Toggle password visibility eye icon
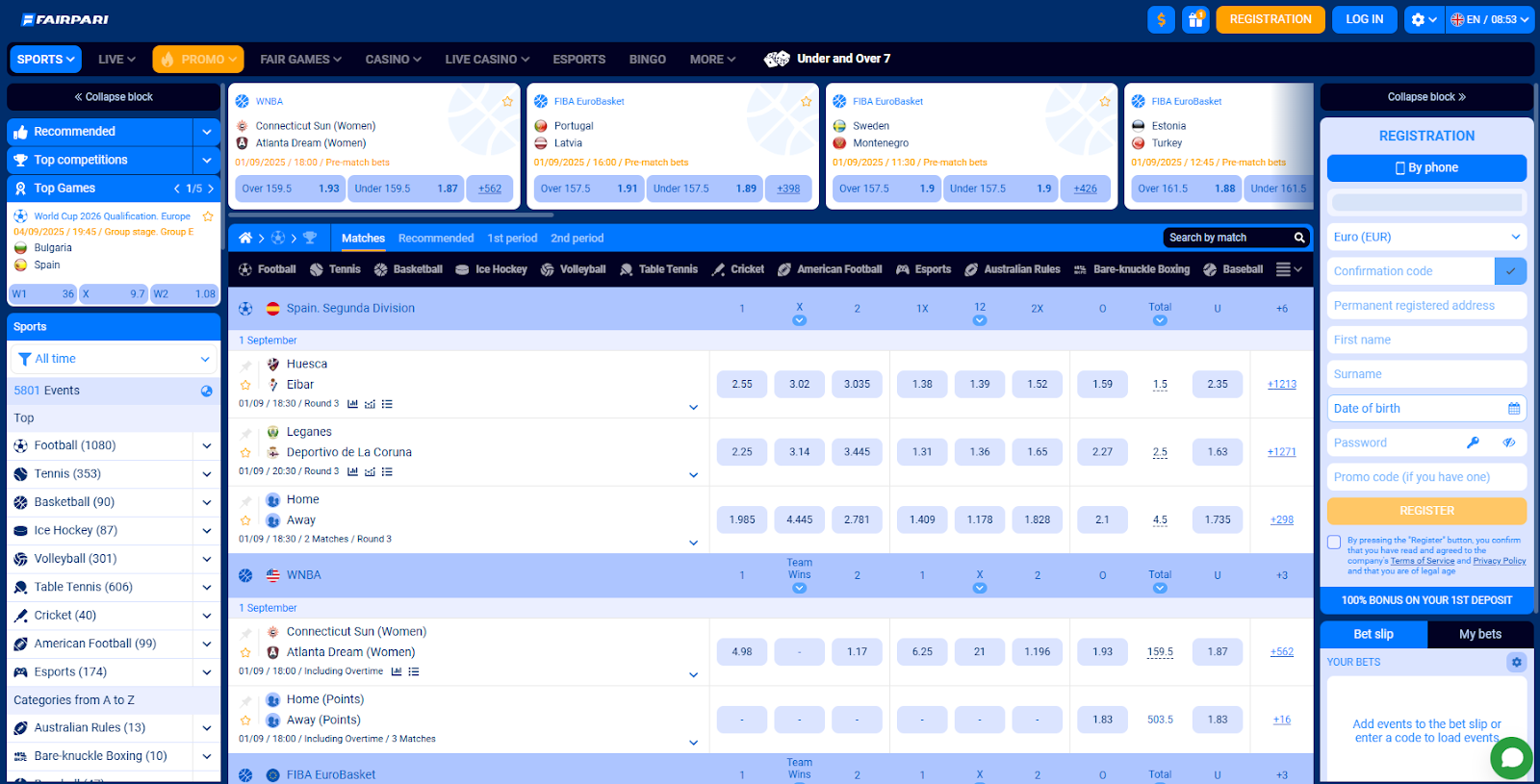1540x784 pixels. 1509,443
